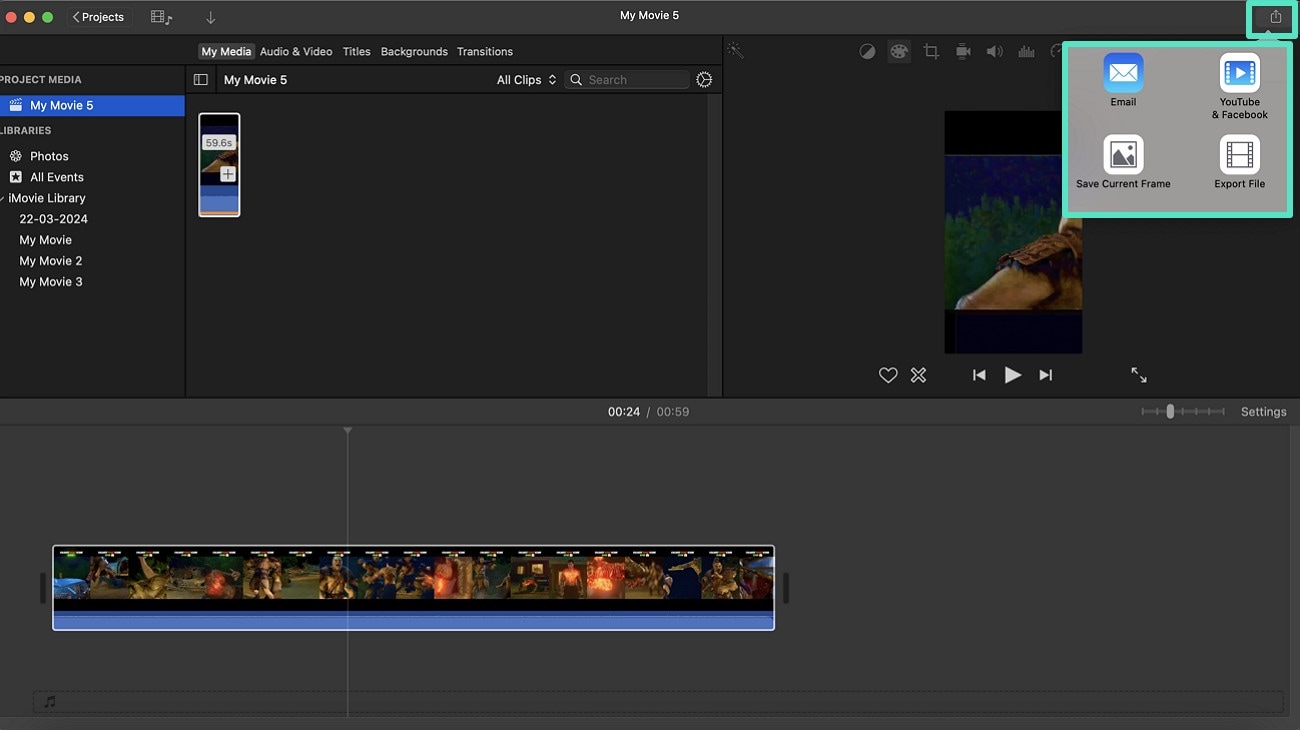Screen dimensions: 1300x730
Task: Open the Color Correction palette tool
Action: [x=899, y=51]
